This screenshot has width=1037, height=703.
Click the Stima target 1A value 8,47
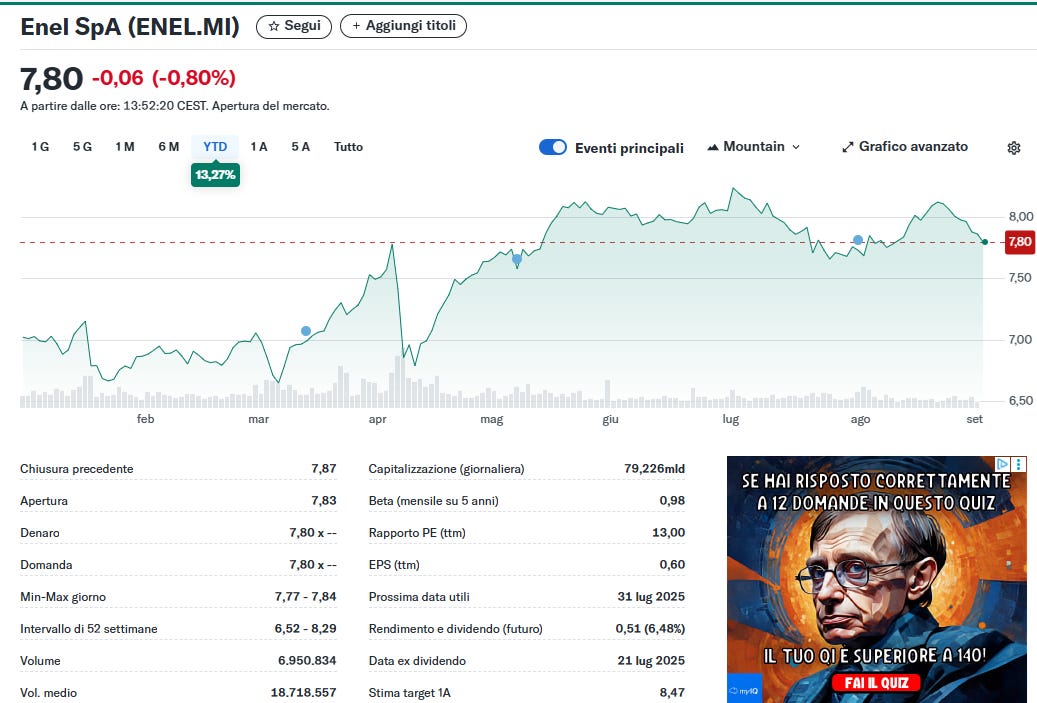click(672, 692)
